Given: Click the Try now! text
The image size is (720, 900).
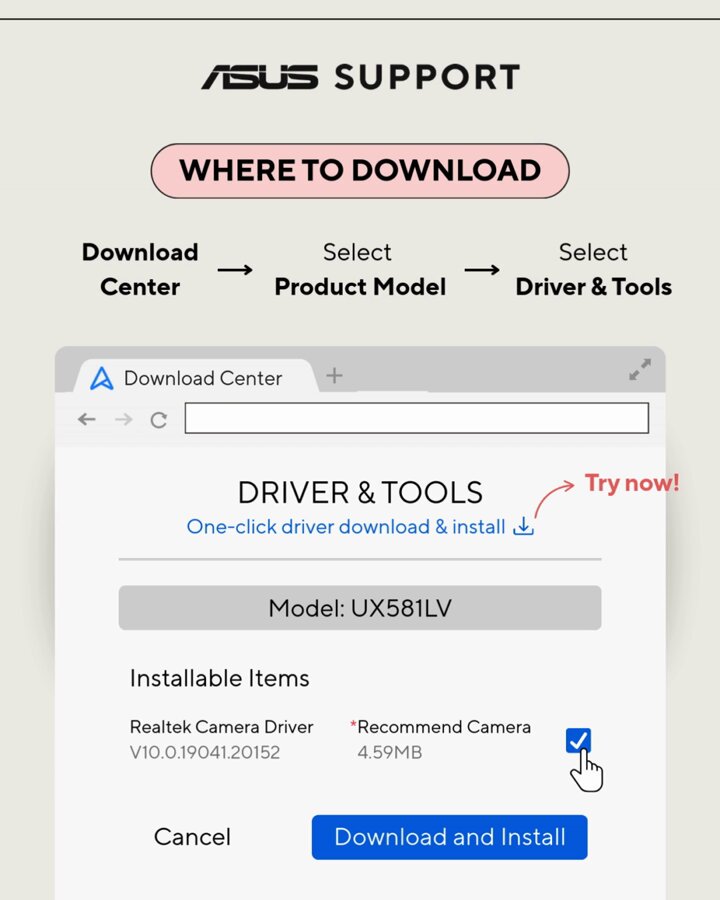Looking at the screenshot, I should 632,483.
